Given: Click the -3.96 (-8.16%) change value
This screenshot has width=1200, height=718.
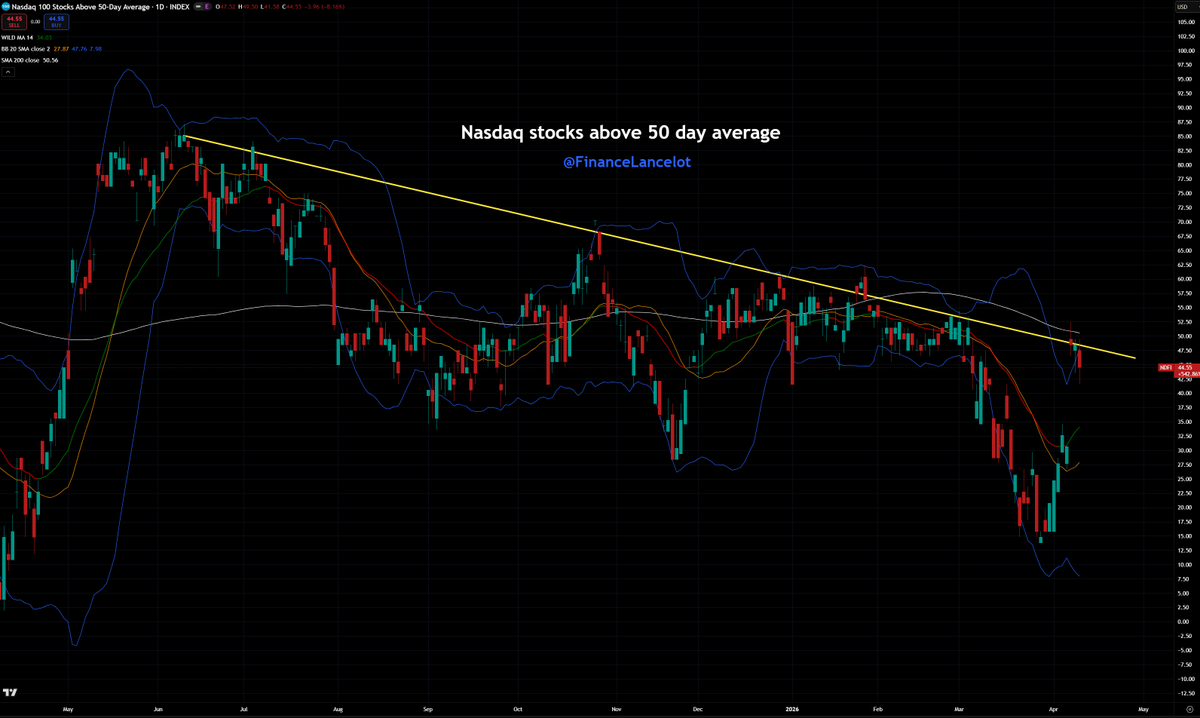Looking at the screenshot, I should click(x=324, y=7).
